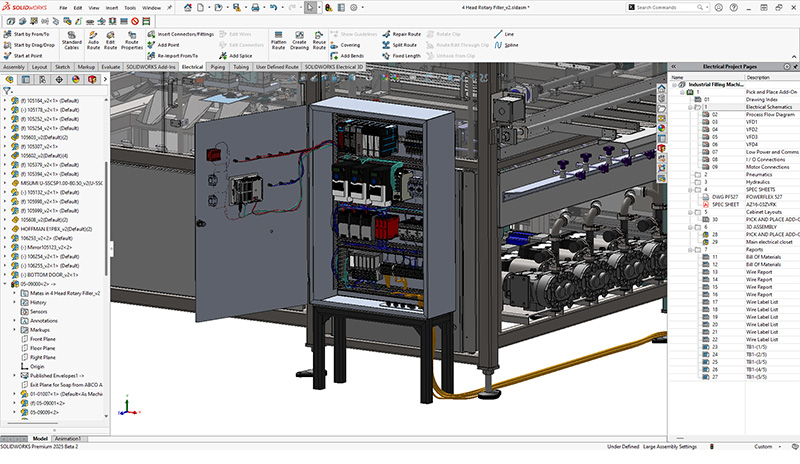This screenshot has height=464, width=800.
Task: Pin the SolidWorks menu bar
Action: [169, 7]
